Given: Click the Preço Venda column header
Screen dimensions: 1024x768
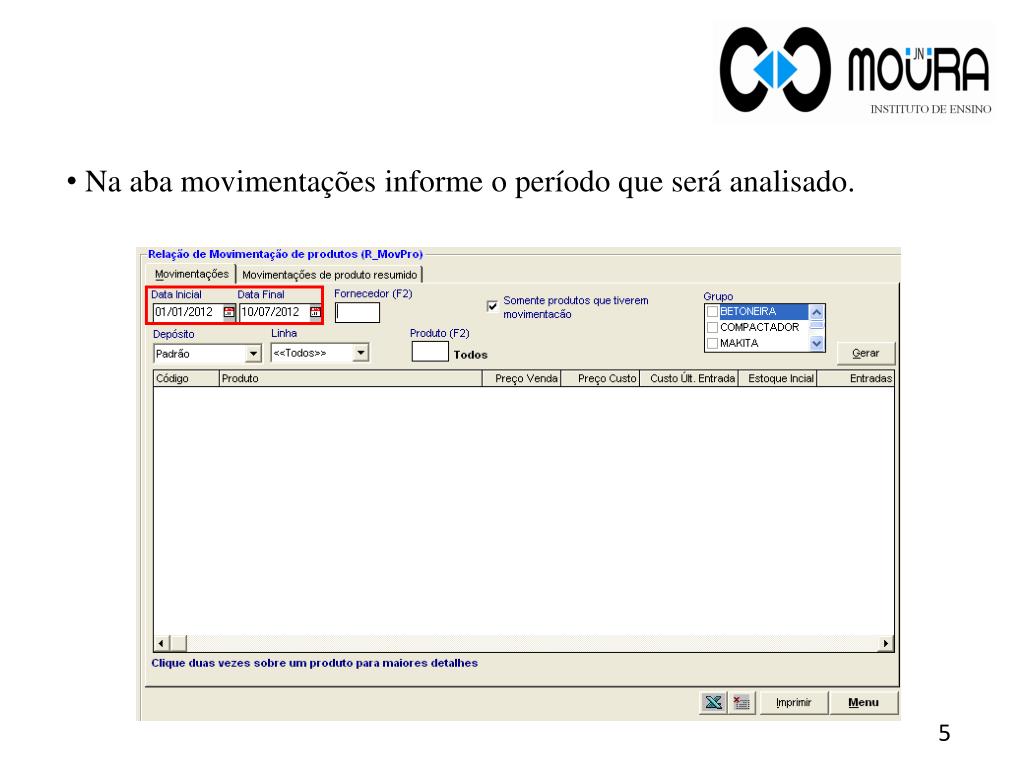Looking at the screenshot, I should [x=521, y=379].
